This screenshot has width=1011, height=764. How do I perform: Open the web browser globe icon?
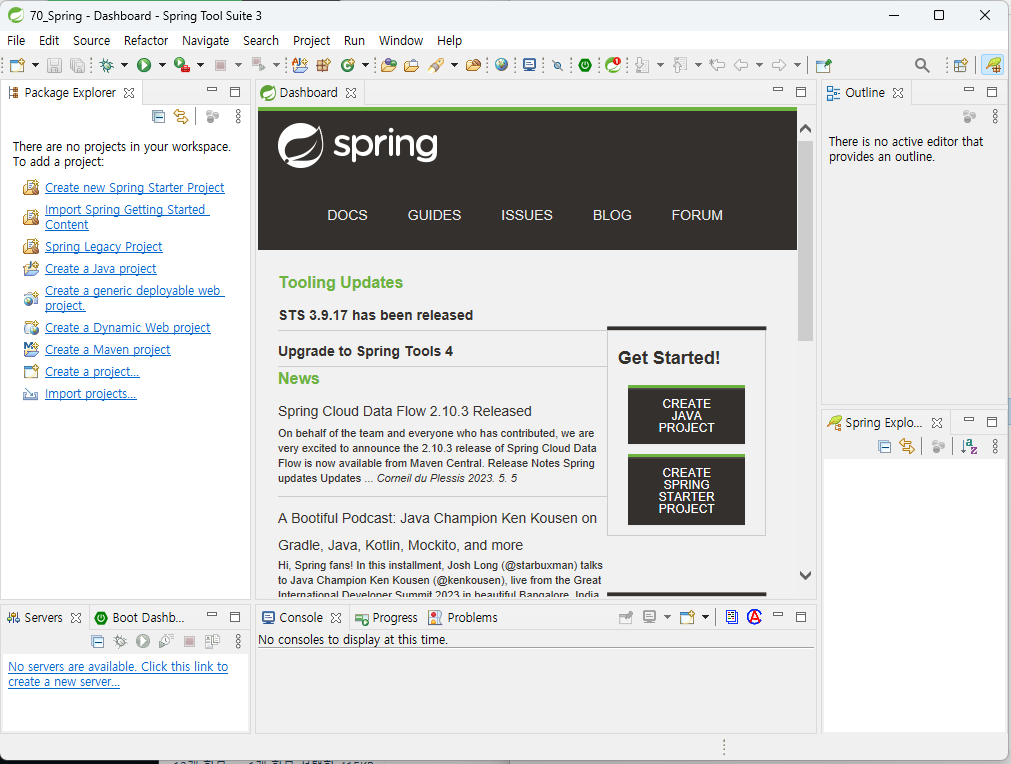pyautogui.click(x=502, y=65)
